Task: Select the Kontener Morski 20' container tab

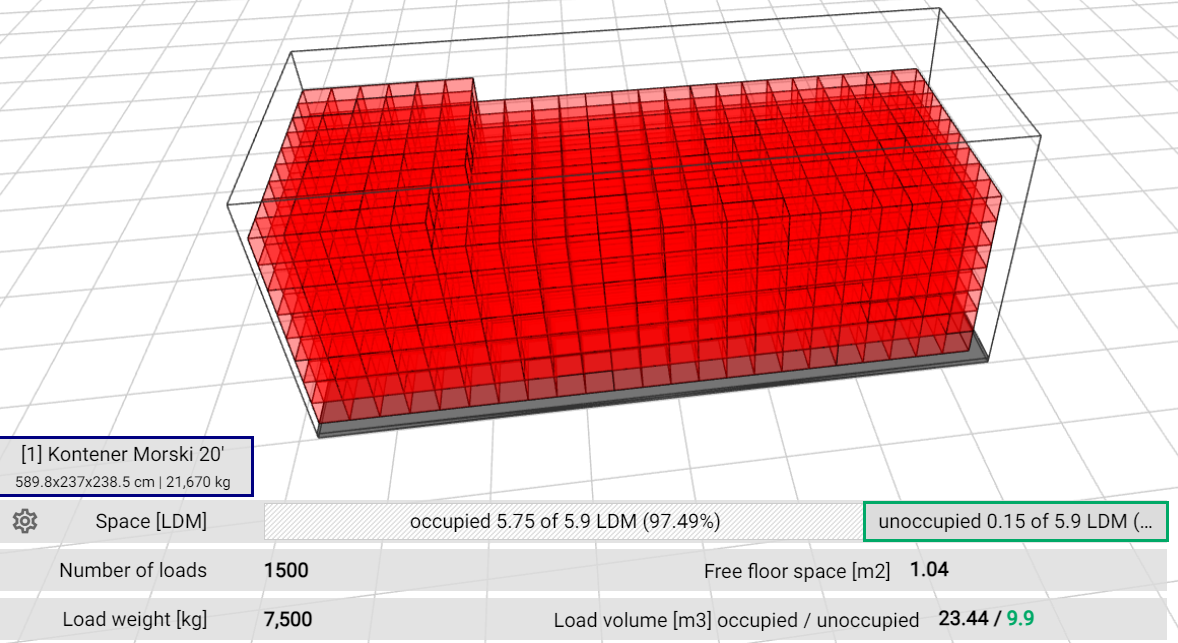Action: (x=126, y=466)
